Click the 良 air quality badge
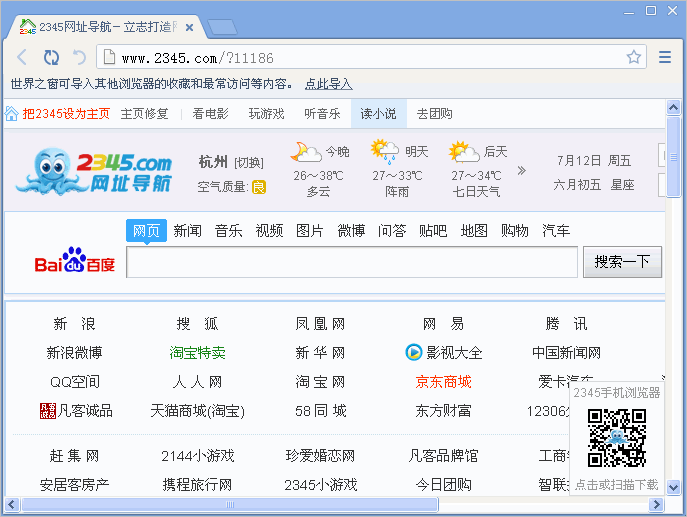Image resolution: width=687 pixels, height=517 pixels. point(259,187)
